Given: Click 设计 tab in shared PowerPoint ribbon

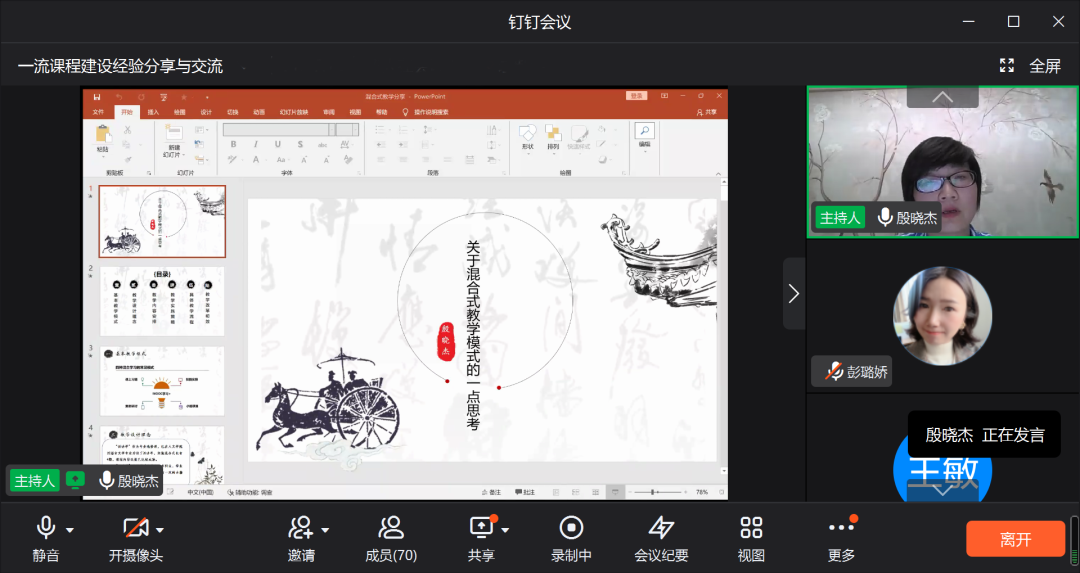Looking at the screenshot, I should click(206, 112).
